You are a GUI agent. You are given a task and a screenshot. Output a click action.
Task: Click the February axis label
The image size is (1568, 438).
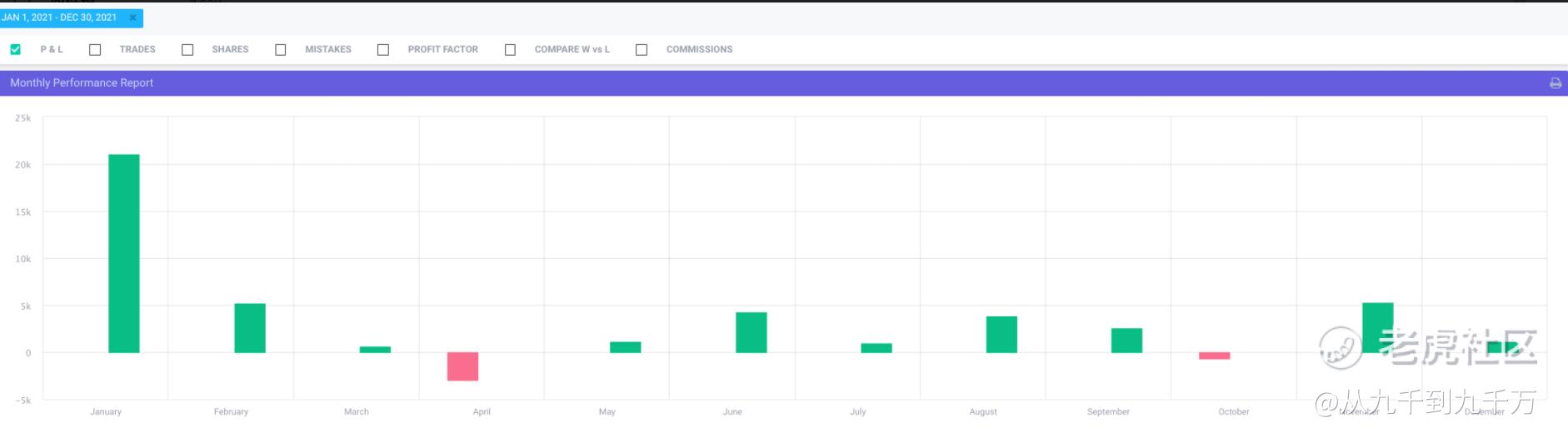coord(231,411)
